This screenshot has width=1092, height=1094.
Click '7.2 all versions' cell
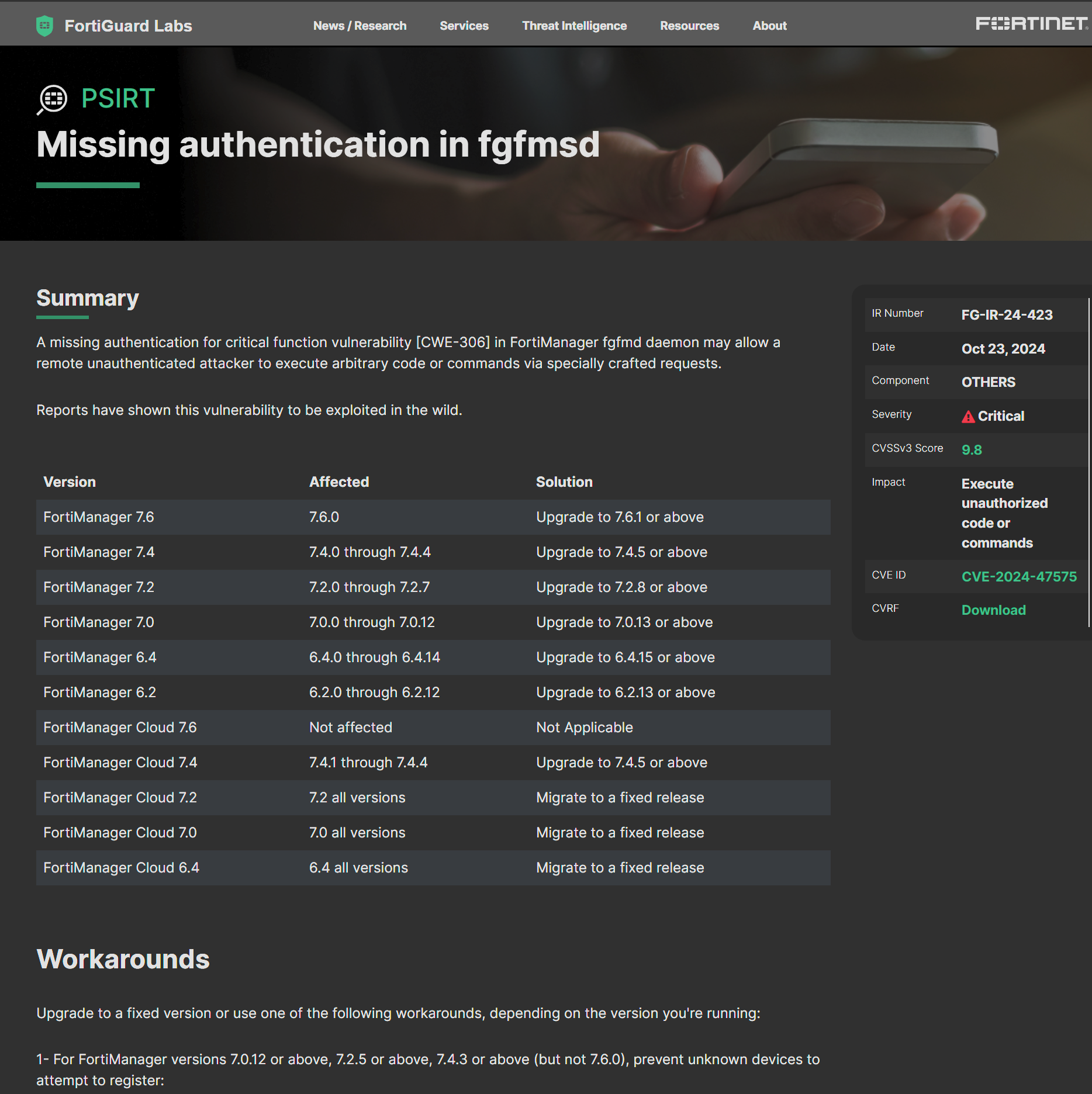[x=357, y=797]
